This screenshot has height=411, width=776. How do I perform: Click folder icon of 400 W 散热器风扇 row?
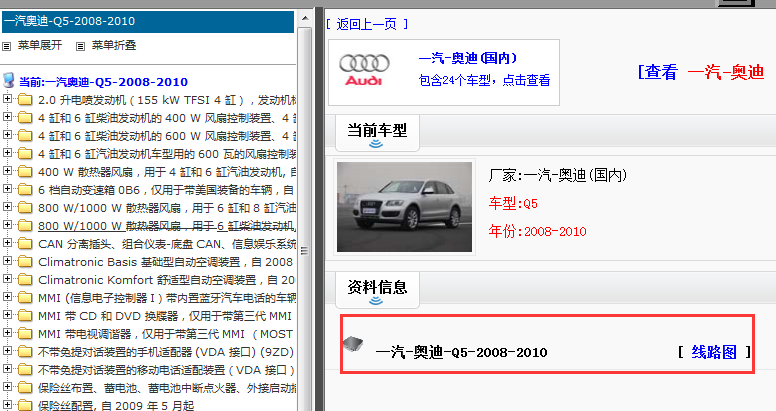(x=25, y=172)
